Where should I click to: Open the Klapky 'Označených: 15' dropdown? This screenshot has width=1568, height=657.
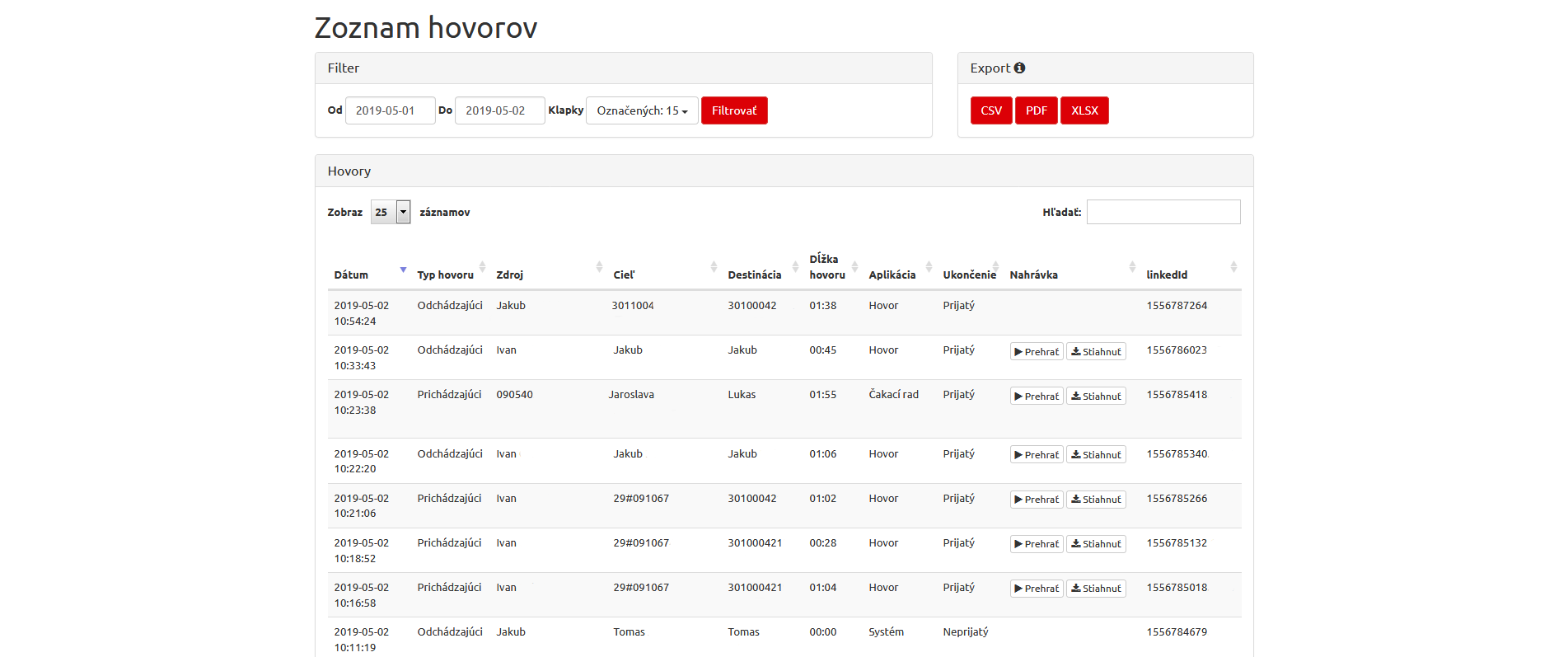[x=642, y=110]
